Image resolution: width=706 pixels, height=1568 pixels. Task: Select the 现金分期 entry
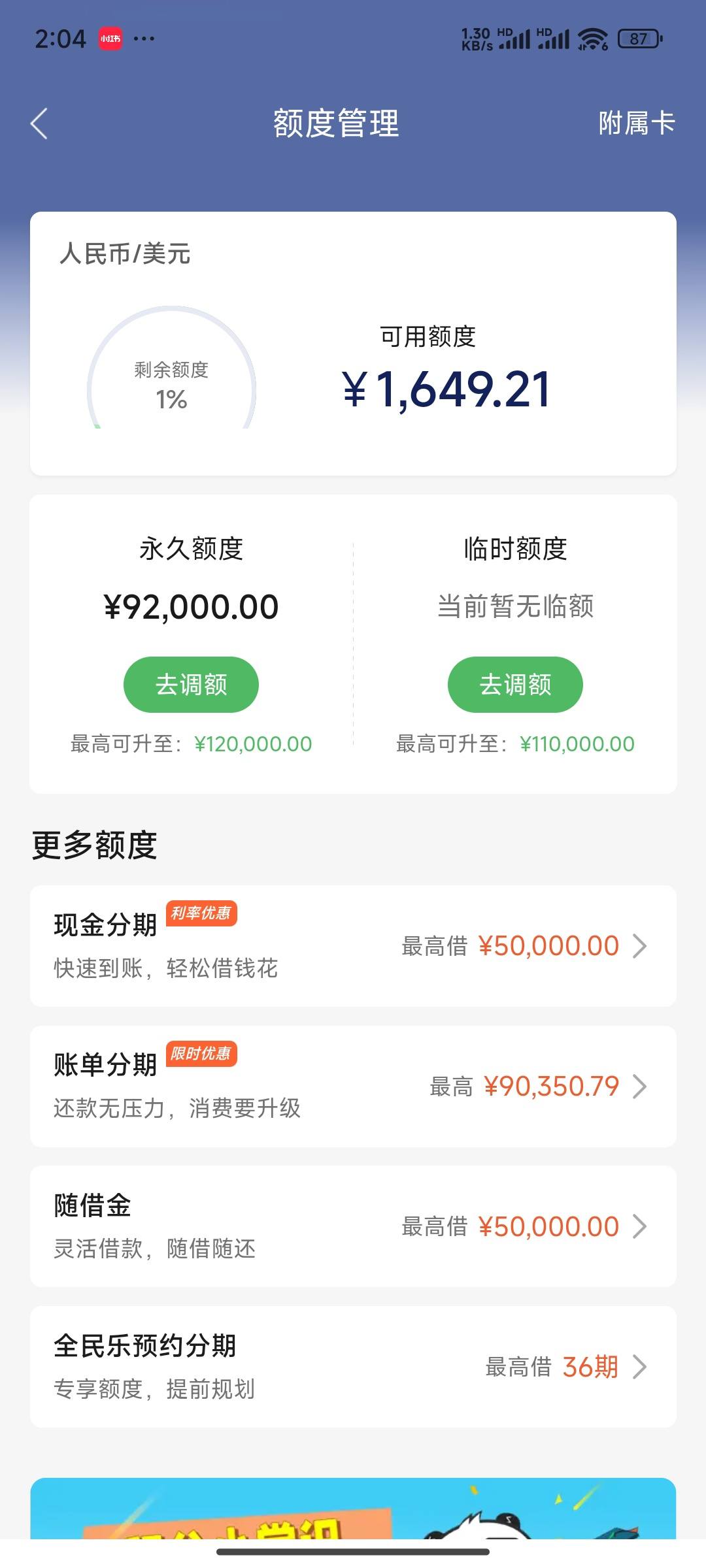click(x=353, y=945)
